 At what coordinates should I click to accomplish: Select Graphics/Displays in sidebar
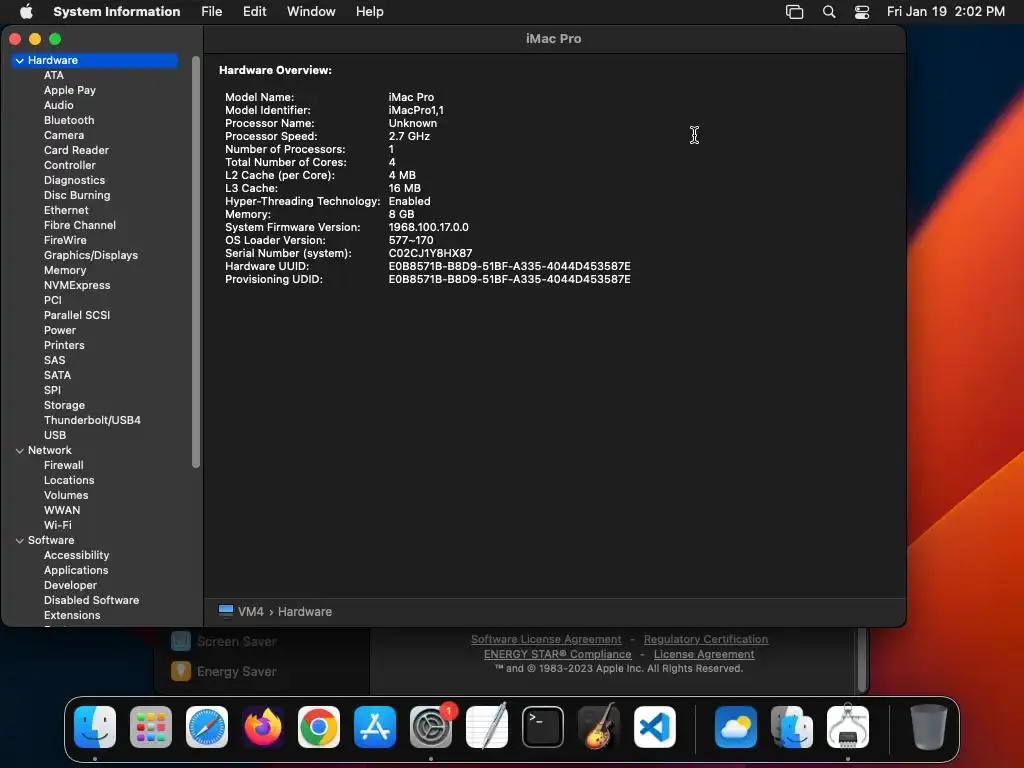[x=91, y=255]
